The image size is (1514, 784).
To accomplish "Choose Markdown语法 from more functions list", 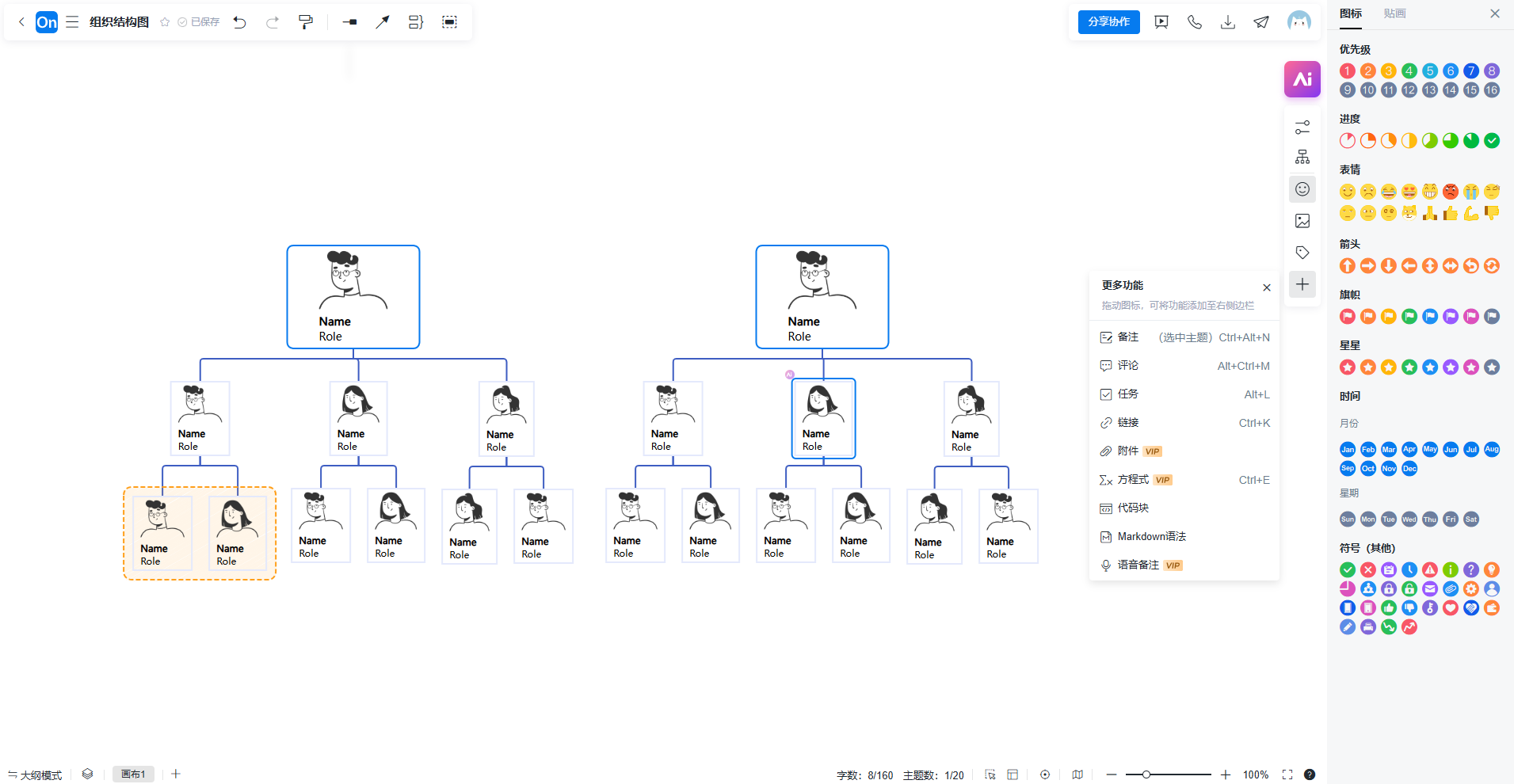I will pyautogui.click(x=1151, y=537).
